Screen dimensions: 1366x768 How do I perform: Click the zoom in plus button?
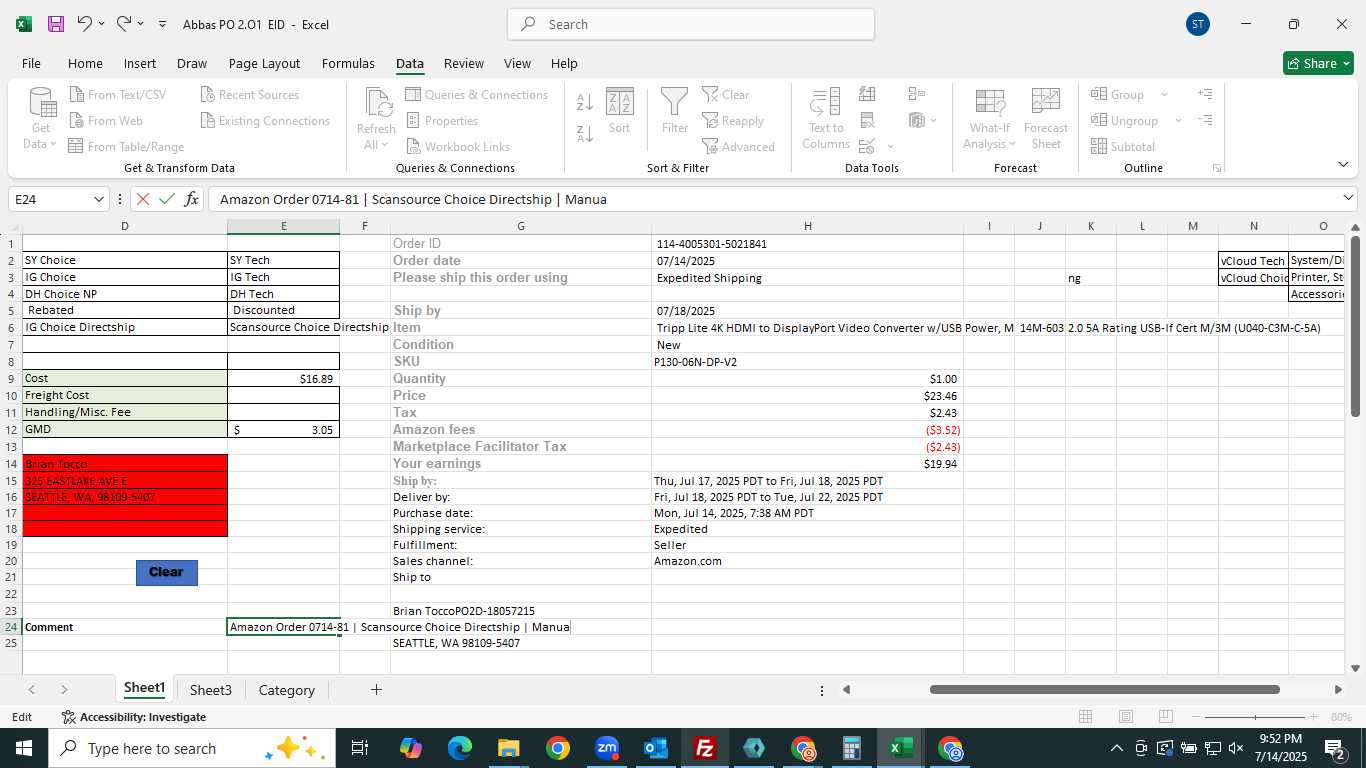coord(1313,717)
